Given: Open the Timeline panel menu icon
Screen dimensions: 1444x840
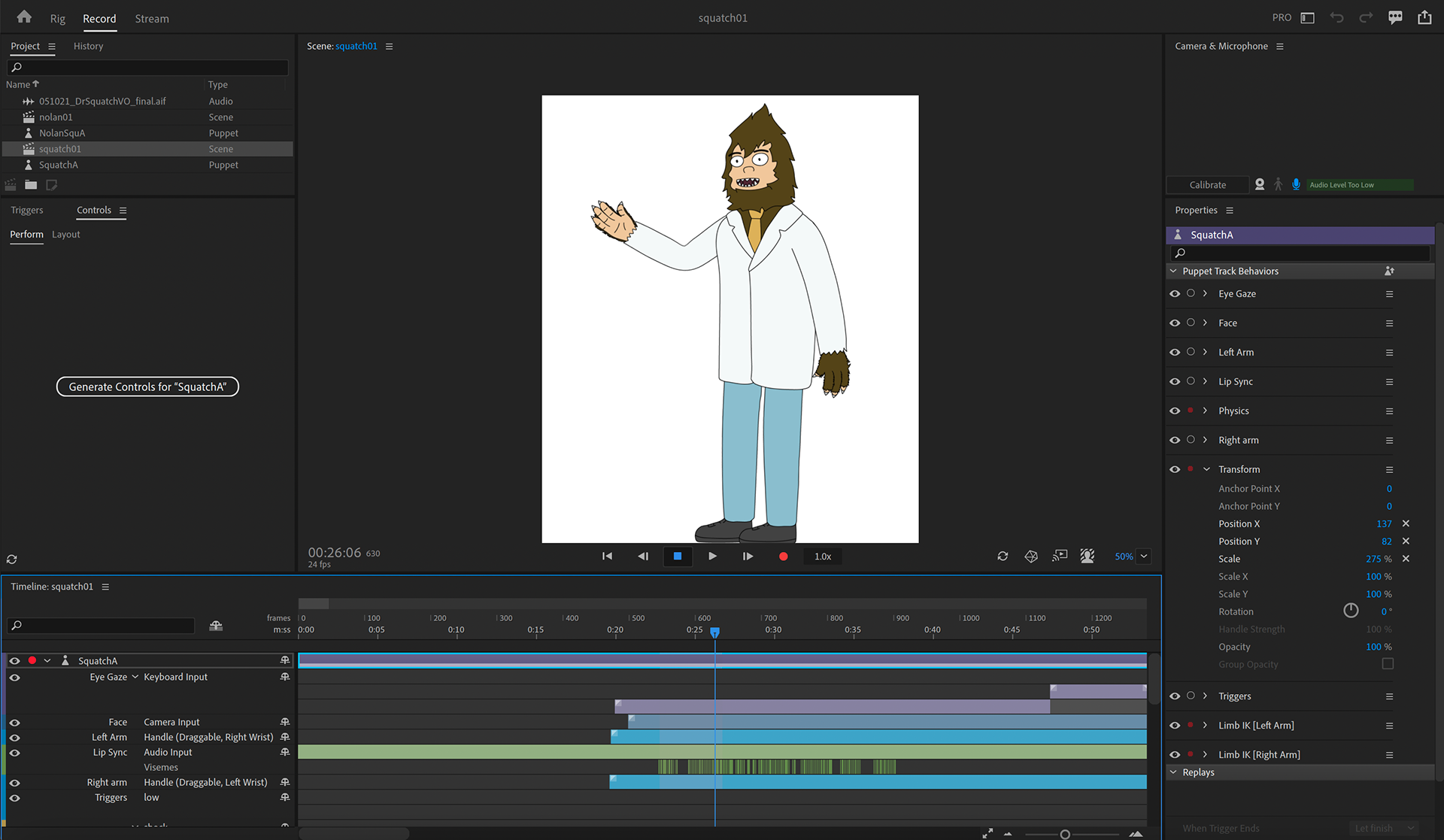Looking at the screenshot, I should (x=105, y=587).
